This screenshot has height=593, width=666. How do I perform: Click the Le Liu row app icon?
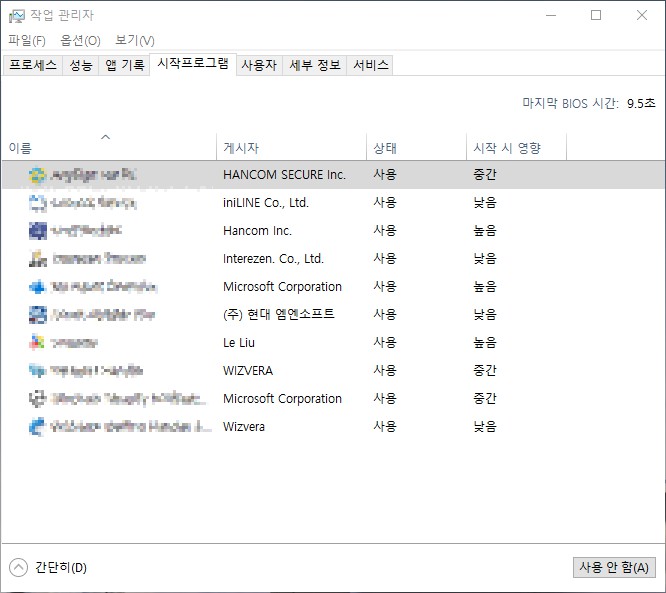point(37,342)
